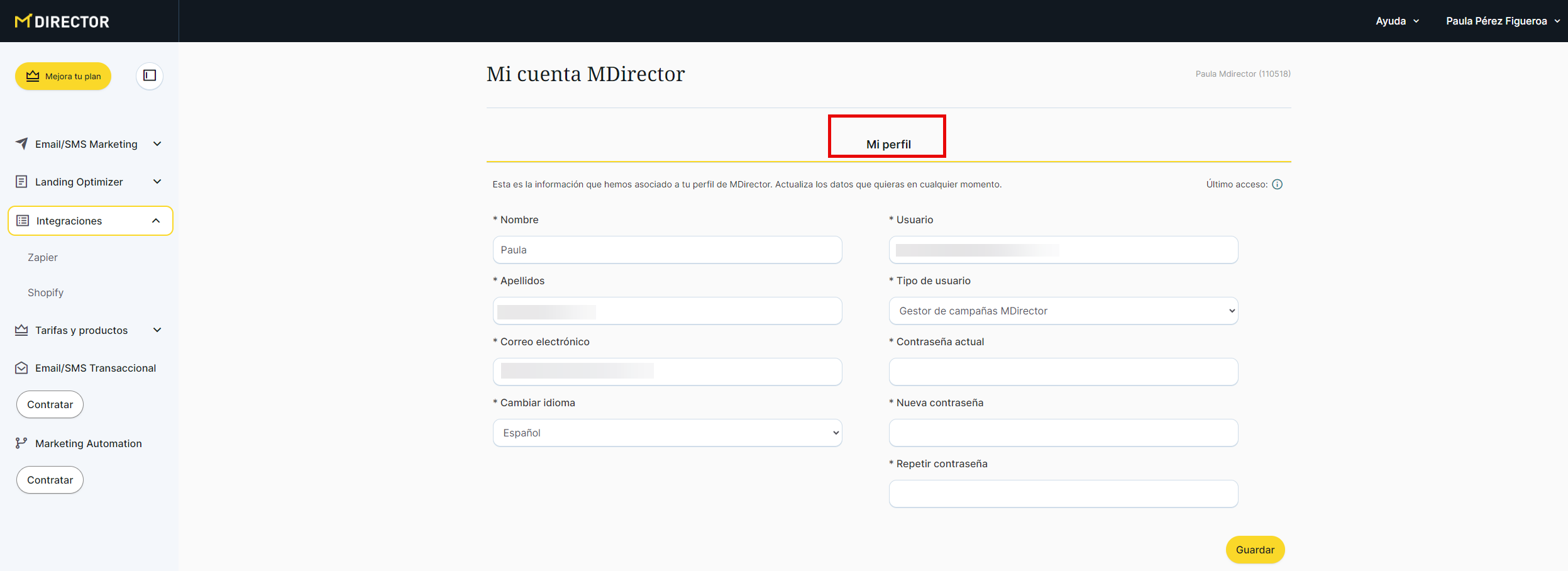The height and width of the screenshot is (571, 1568).
Task: Click the paper plane Email/SMS Marketing icon
Action: click(21, 144)
